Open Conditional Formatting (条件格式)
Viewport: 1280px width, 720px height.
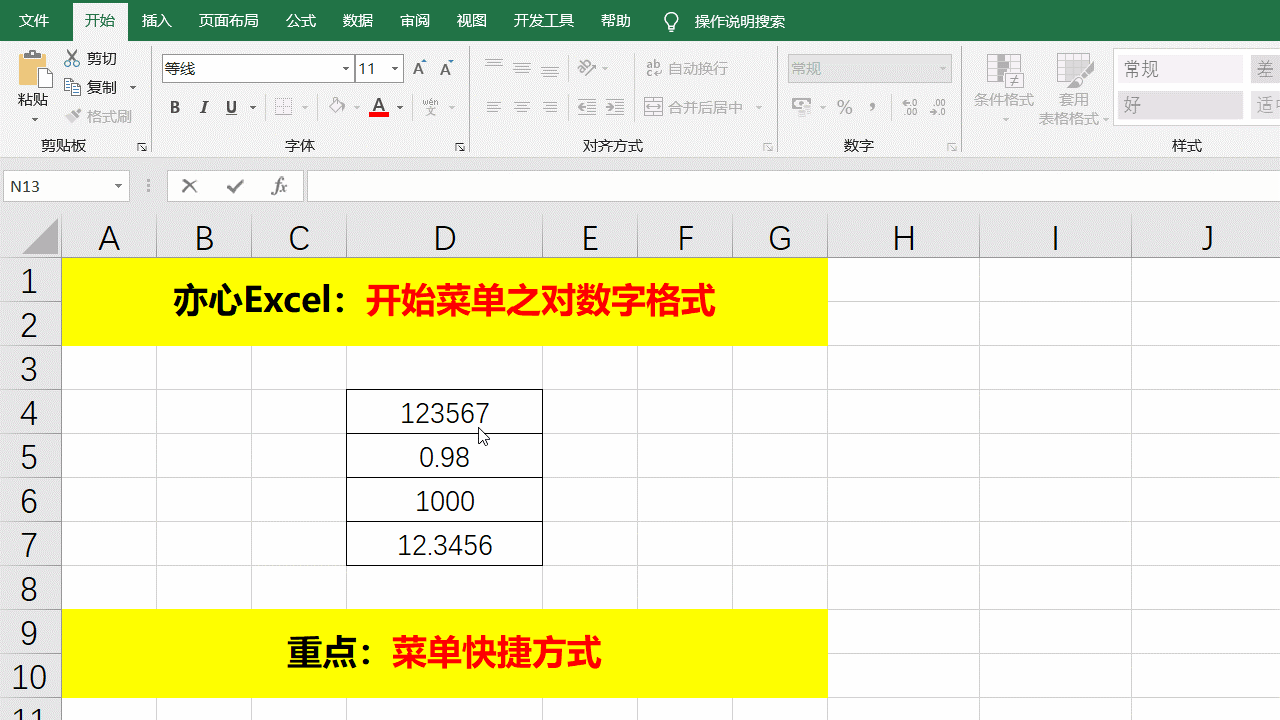(1004, 89)
